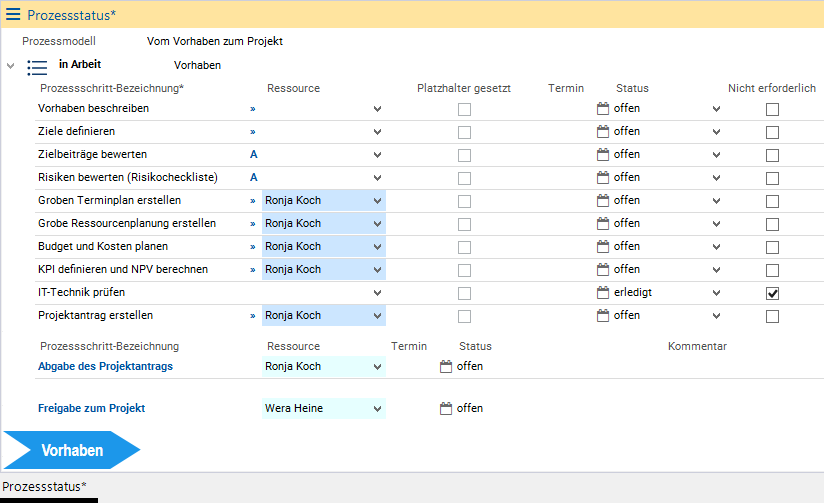Open calendar icon for IT-Technik prüfen

[602, 292]
